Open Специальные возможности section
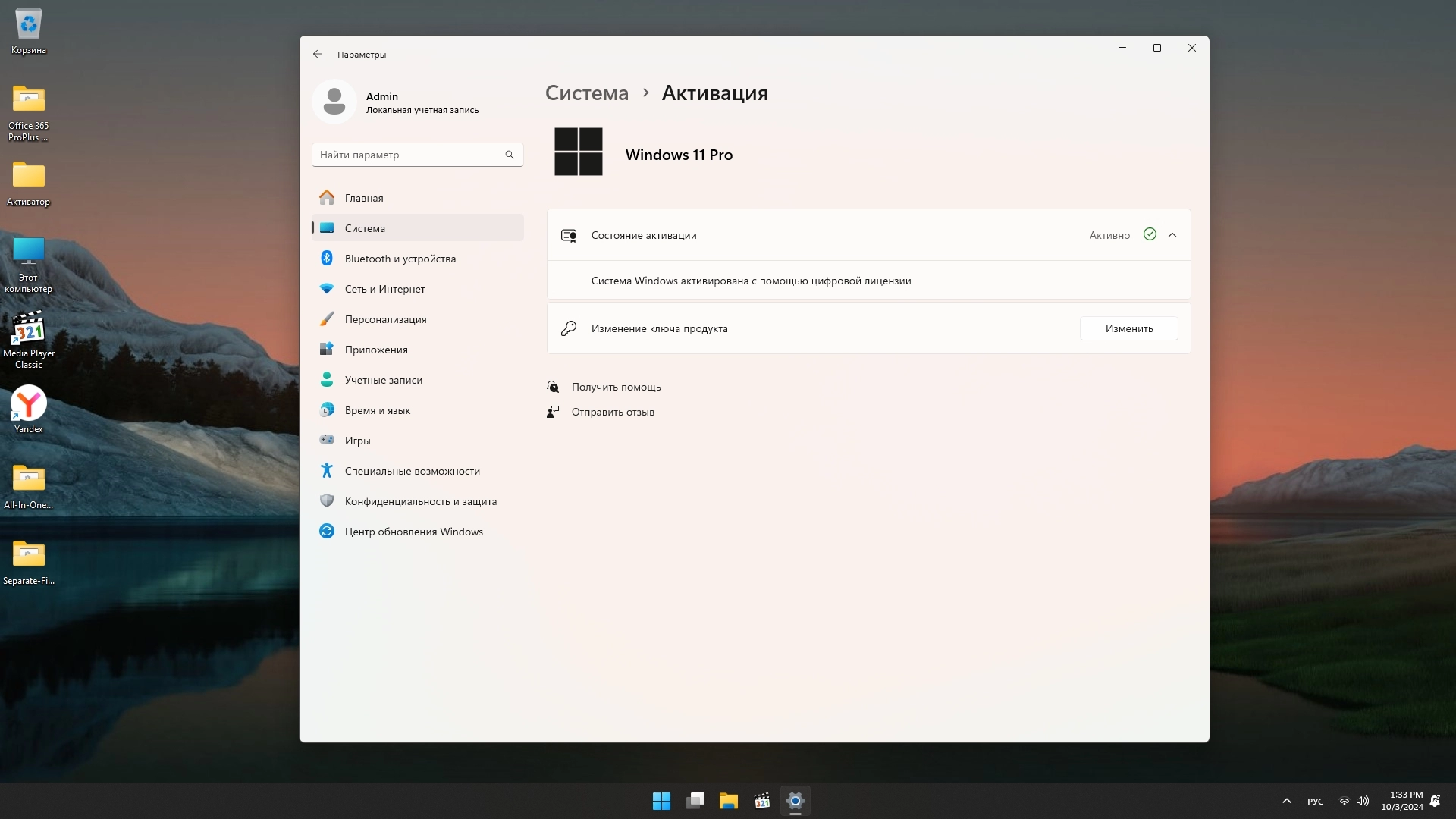The image size is (1456, 819). (412, 471)
